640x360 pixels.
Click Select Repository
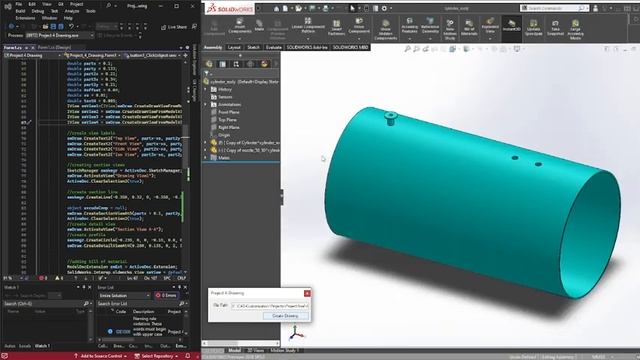(156, 356)
